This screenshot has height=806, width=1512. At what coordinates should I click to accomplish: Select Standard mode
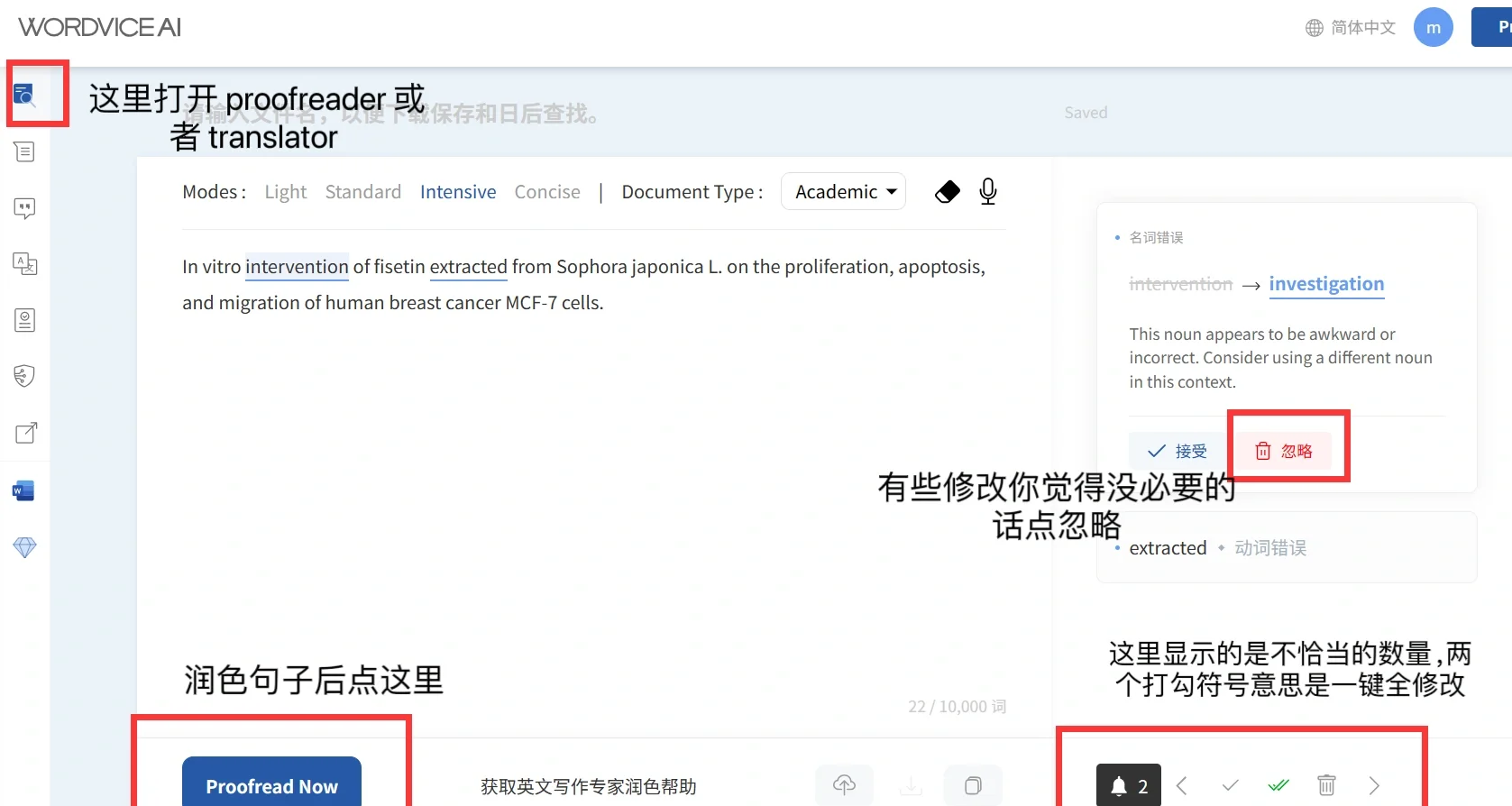coord(363,192)
